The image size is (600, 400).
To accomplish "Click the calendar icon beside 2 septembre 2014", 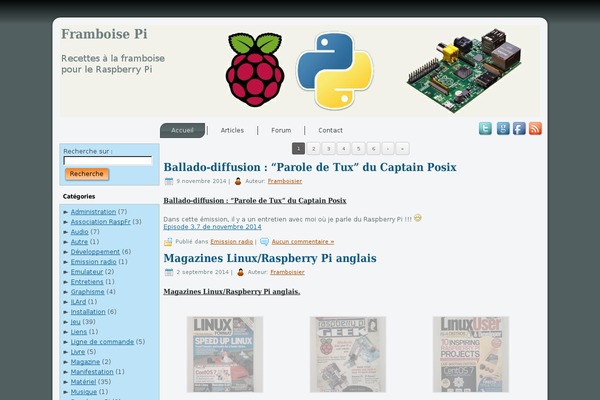I will [x=169, y=272].
